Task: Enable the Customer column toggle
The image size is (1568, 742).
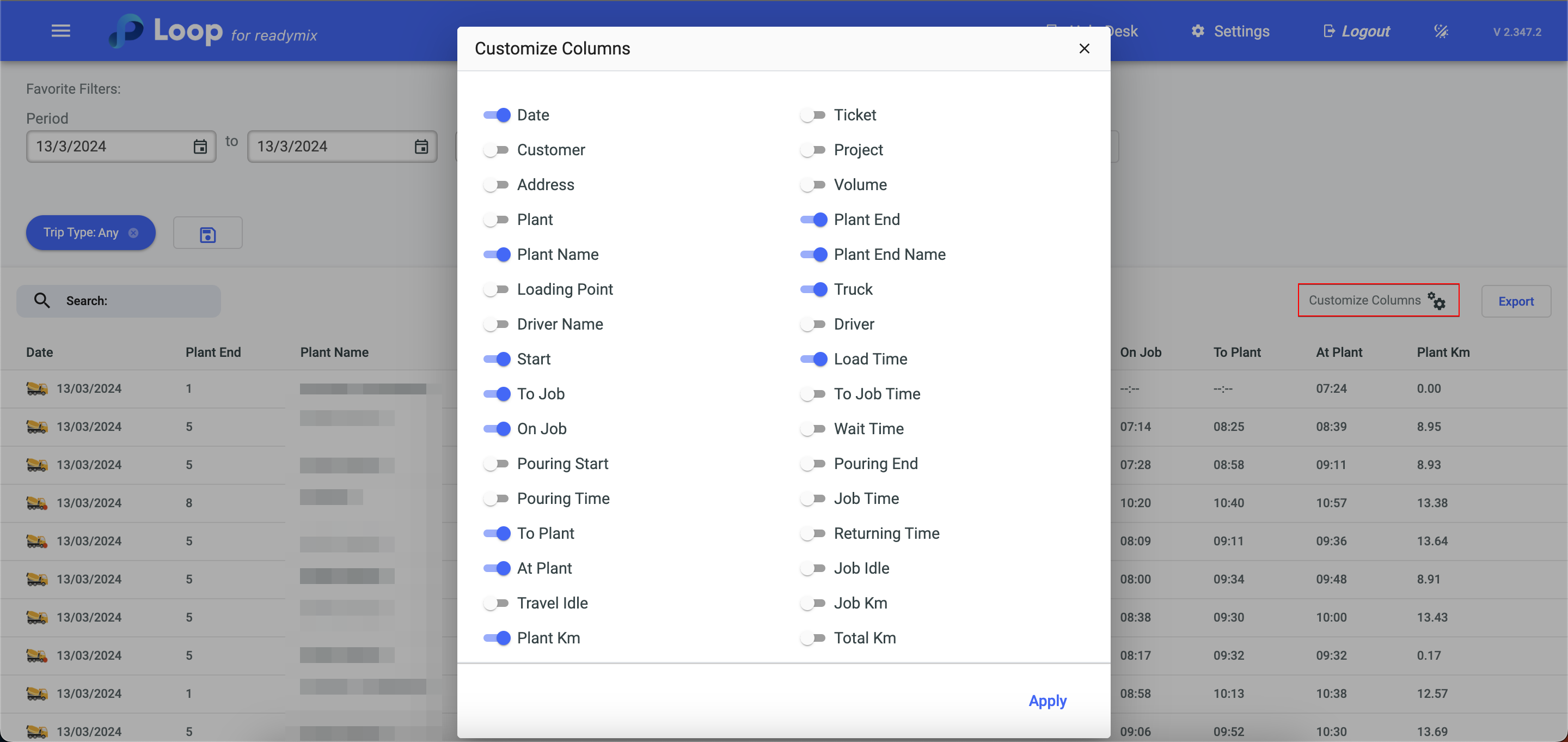Action: click(496, 150)
